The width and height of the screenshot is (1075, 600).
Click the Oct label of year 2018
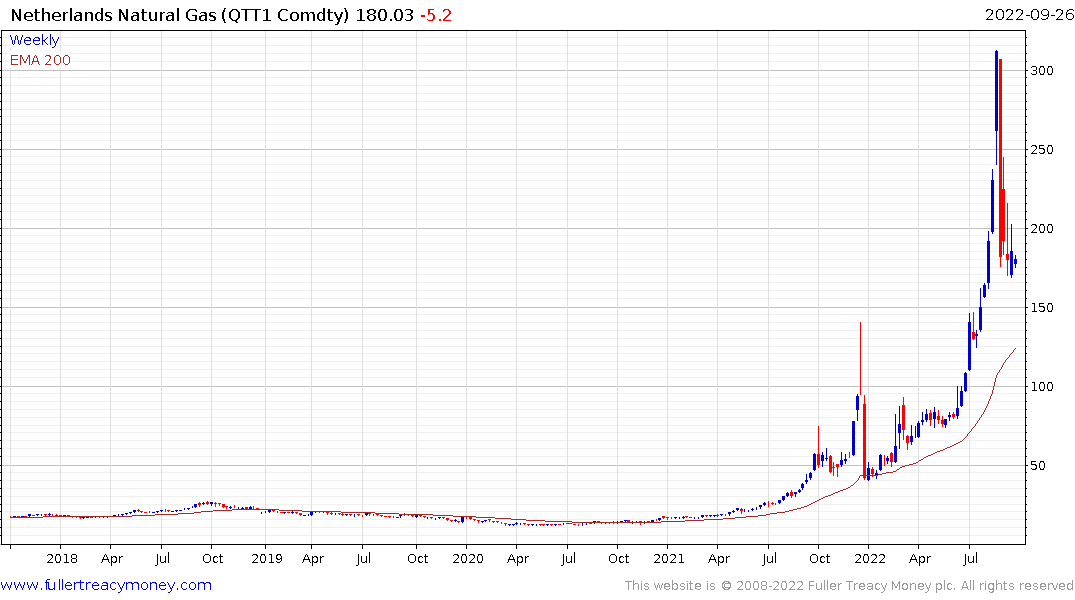point(213,558)
